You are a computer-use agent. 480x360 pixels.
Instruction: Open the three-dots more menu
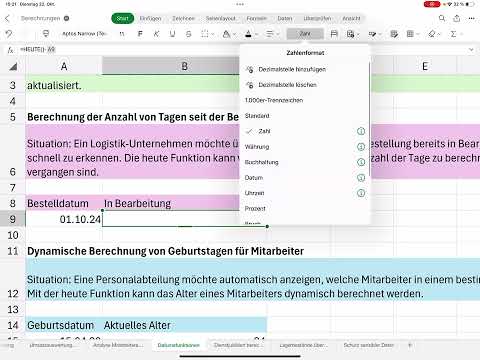pyautogui.click(x=472, y=18)
